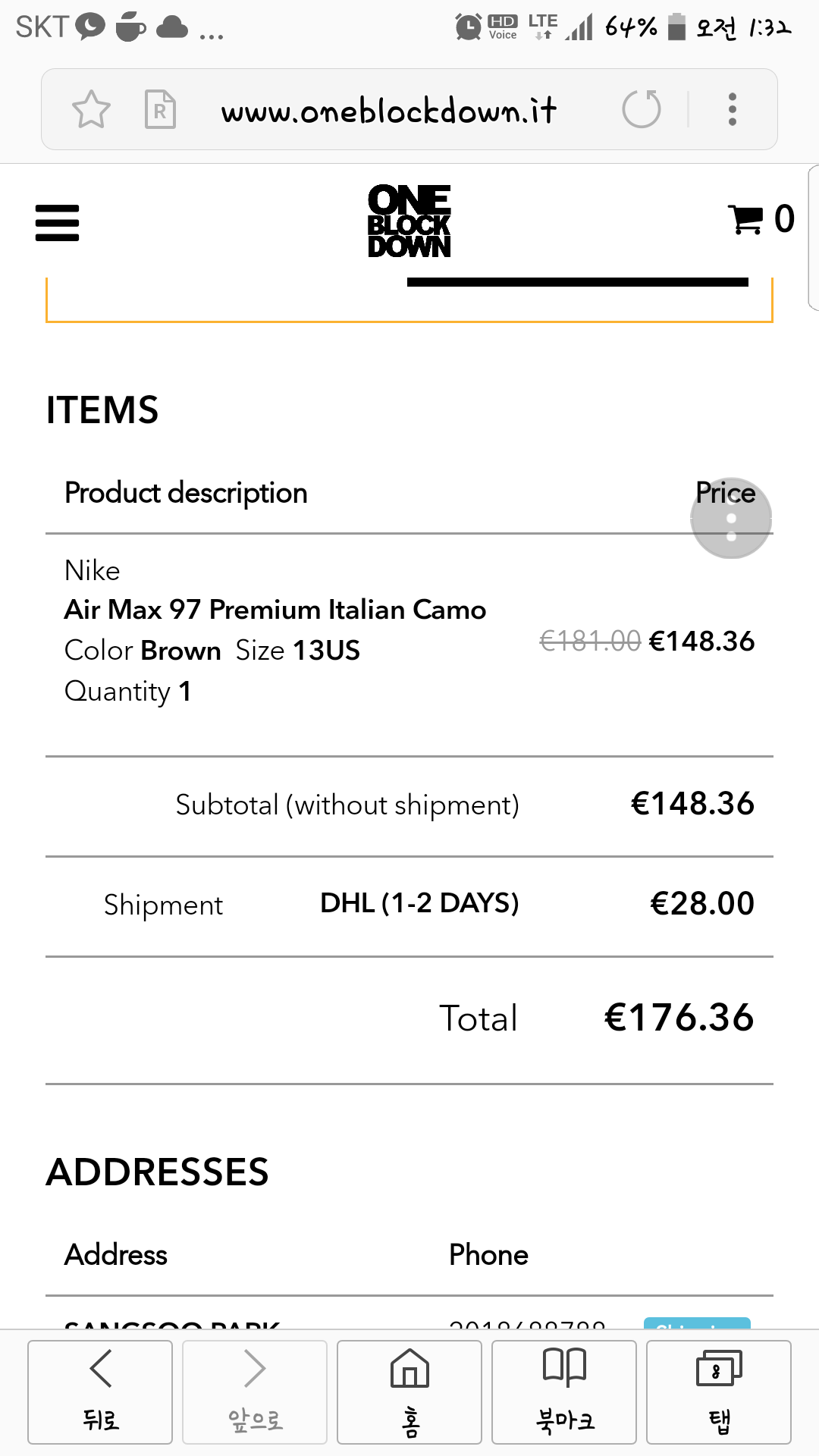Toggle reader mode icon in address bar

[160, 110]
